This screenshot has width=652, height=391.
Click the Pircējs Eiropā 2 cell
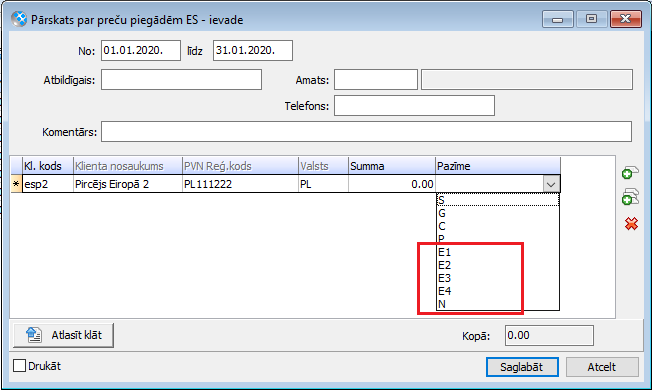click(x=128, y=184)
